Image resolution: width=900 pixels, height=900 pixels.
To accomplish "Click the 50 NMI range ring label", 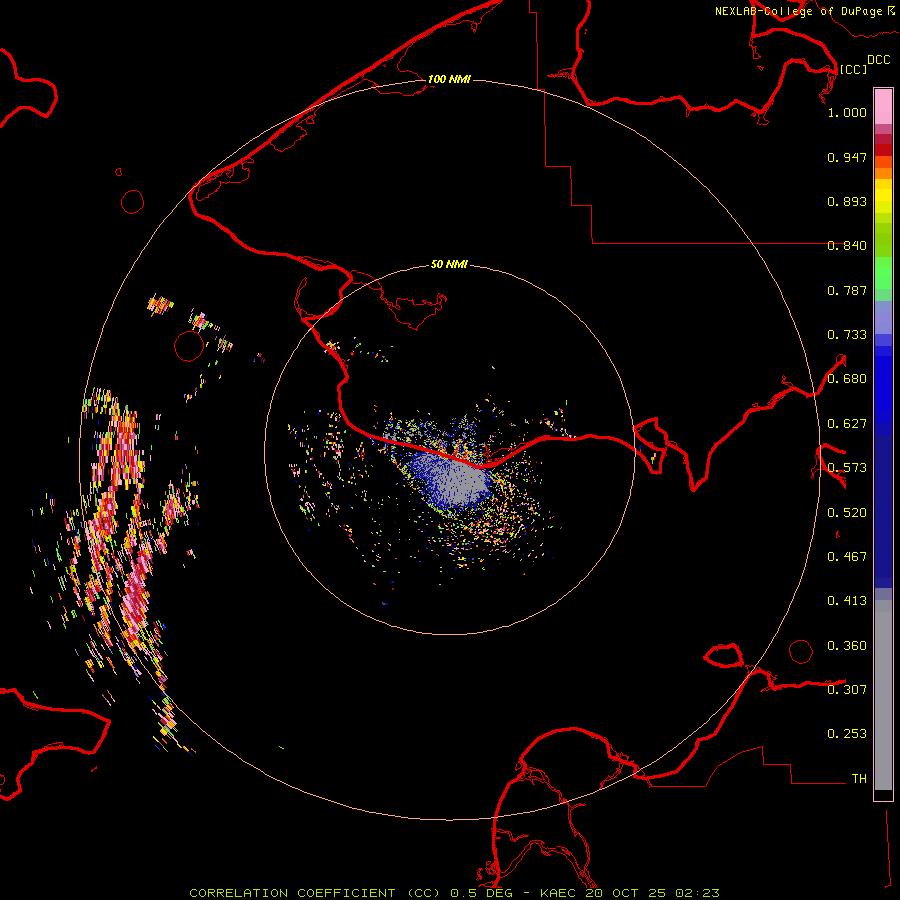I will tap(449, 264).
